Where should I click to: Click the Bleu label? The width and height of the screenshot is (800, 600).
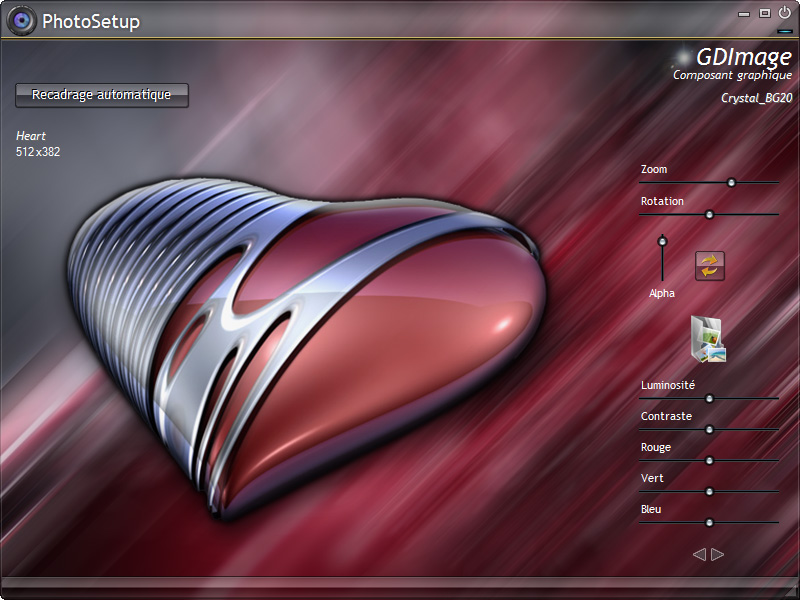click(651, 509)
